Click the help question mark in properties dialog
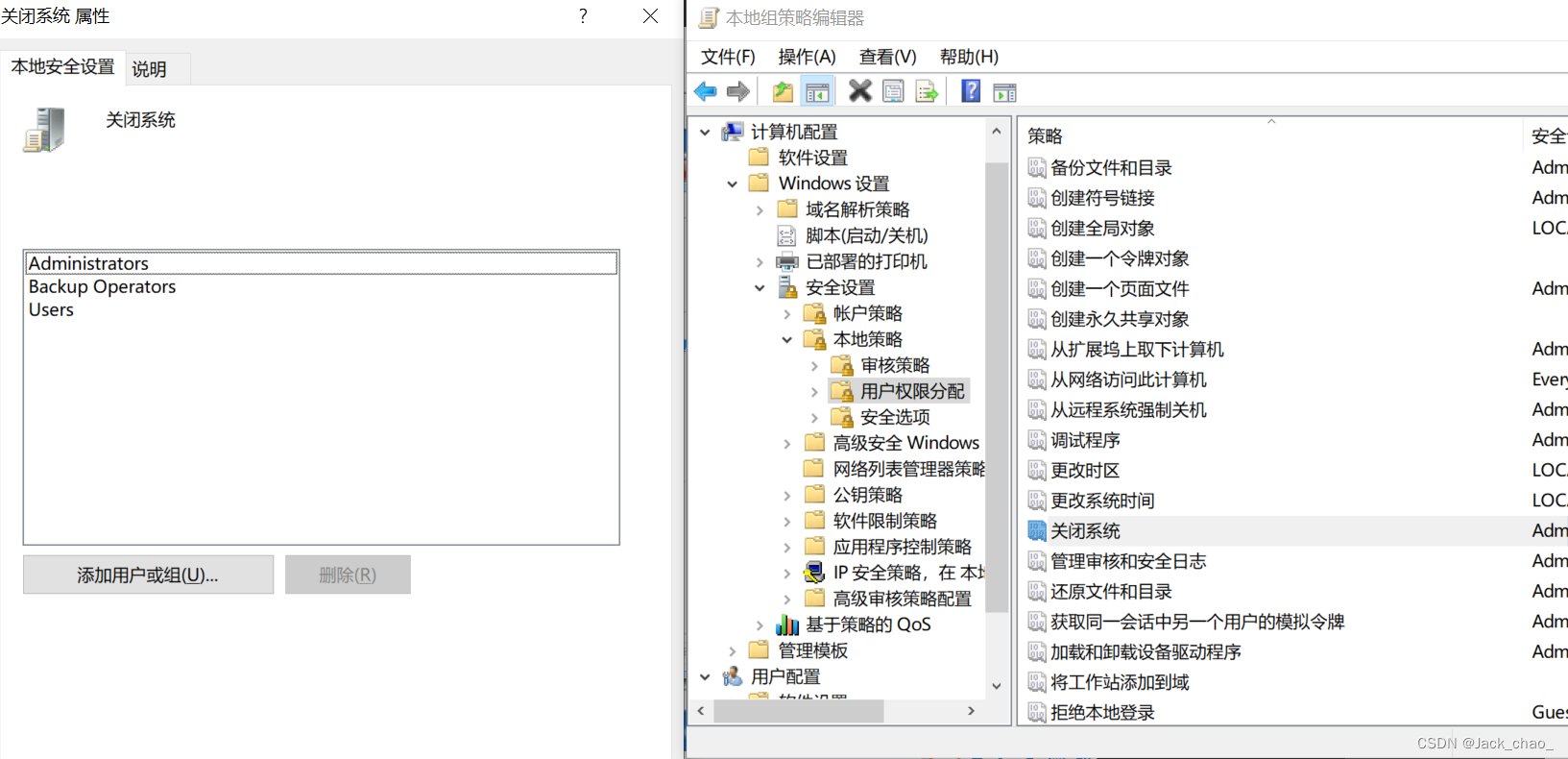The width and height of the screenshot is (1568, 759). [583, 16]
